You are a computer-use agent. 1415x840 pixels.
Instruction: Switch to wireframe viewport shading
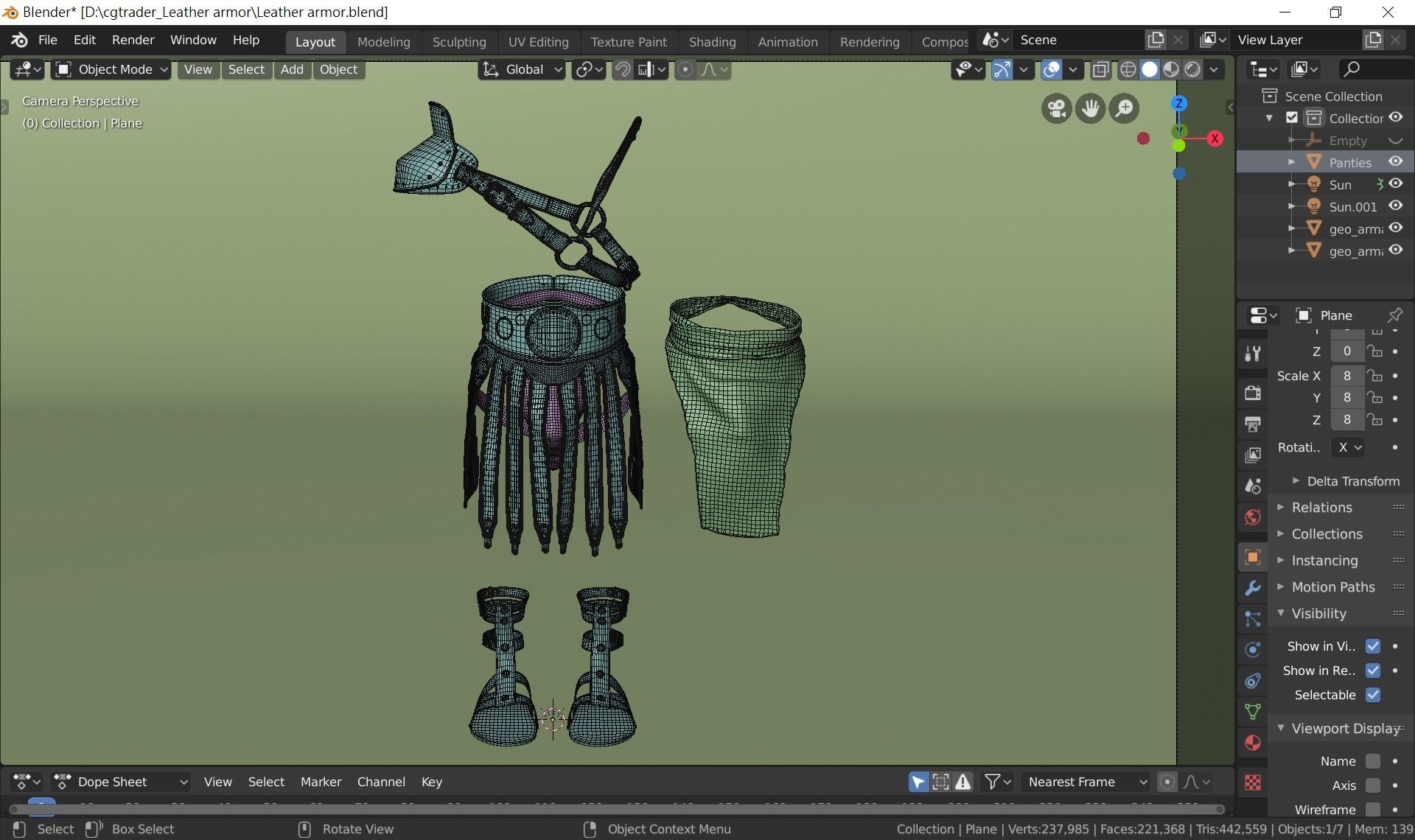[1128, 69]
